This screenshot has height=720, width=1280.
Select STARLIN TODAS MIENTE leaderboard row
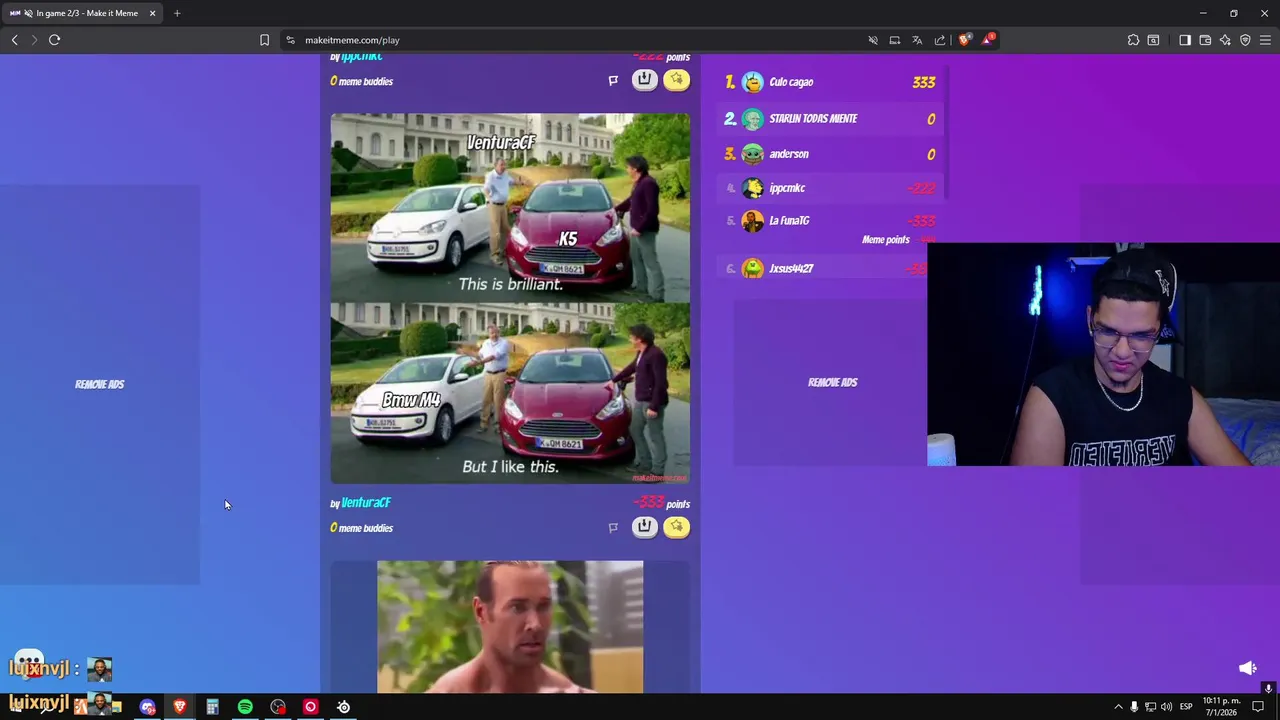[x=830, y=118]
